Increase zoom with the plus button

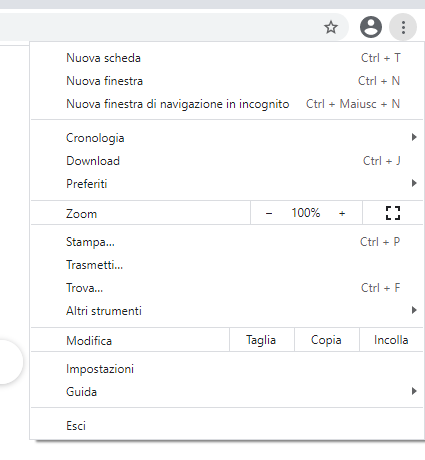click(x=342, y=213)
